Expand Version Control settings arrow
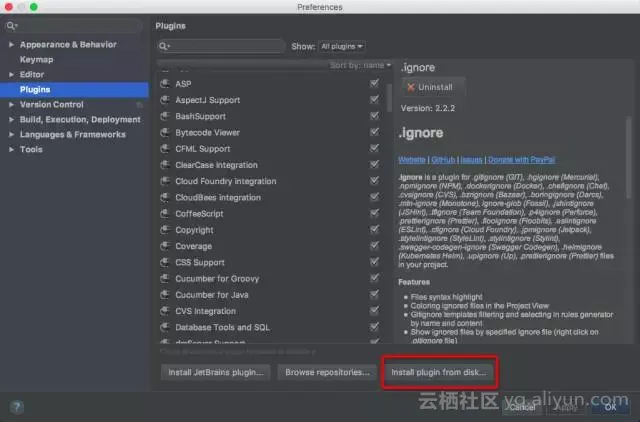The height and width of the screenshot is (422, 640). (x=11, y=104)
